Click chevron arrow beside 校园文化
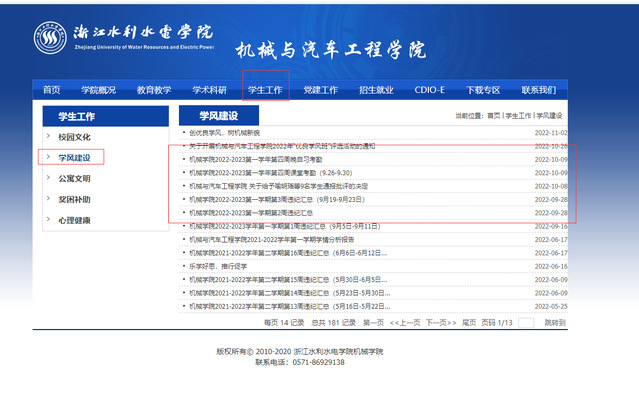The image size is (639, 399). (48, 136)
